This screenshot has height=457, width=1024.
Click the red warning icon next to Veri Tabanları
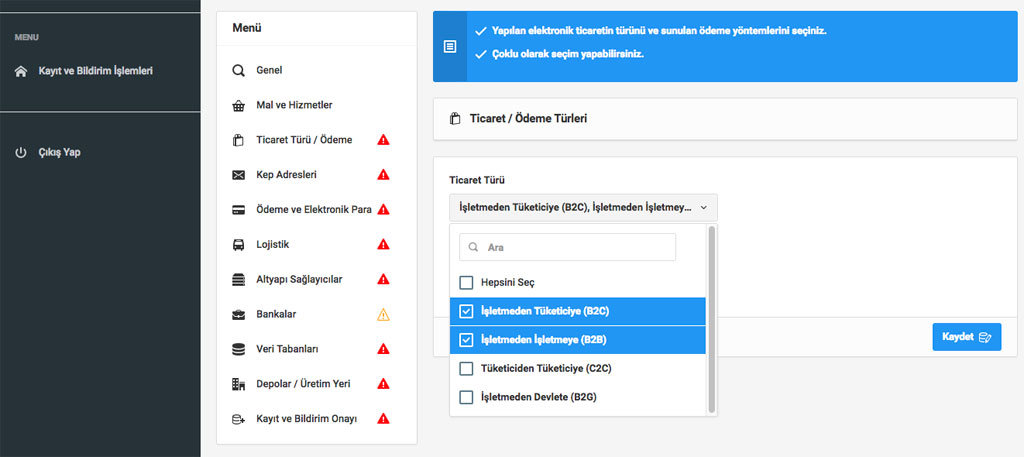coord(383,349)
